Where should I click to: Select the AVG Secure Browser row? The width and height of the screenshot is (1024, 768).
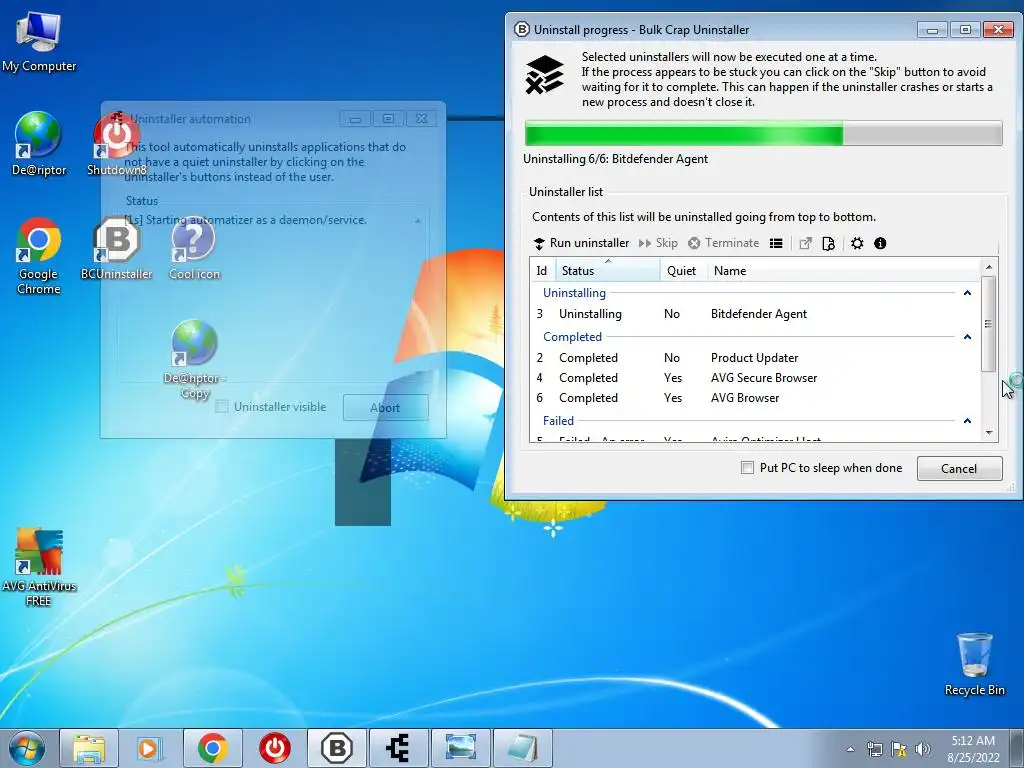[x=756, y=378]
